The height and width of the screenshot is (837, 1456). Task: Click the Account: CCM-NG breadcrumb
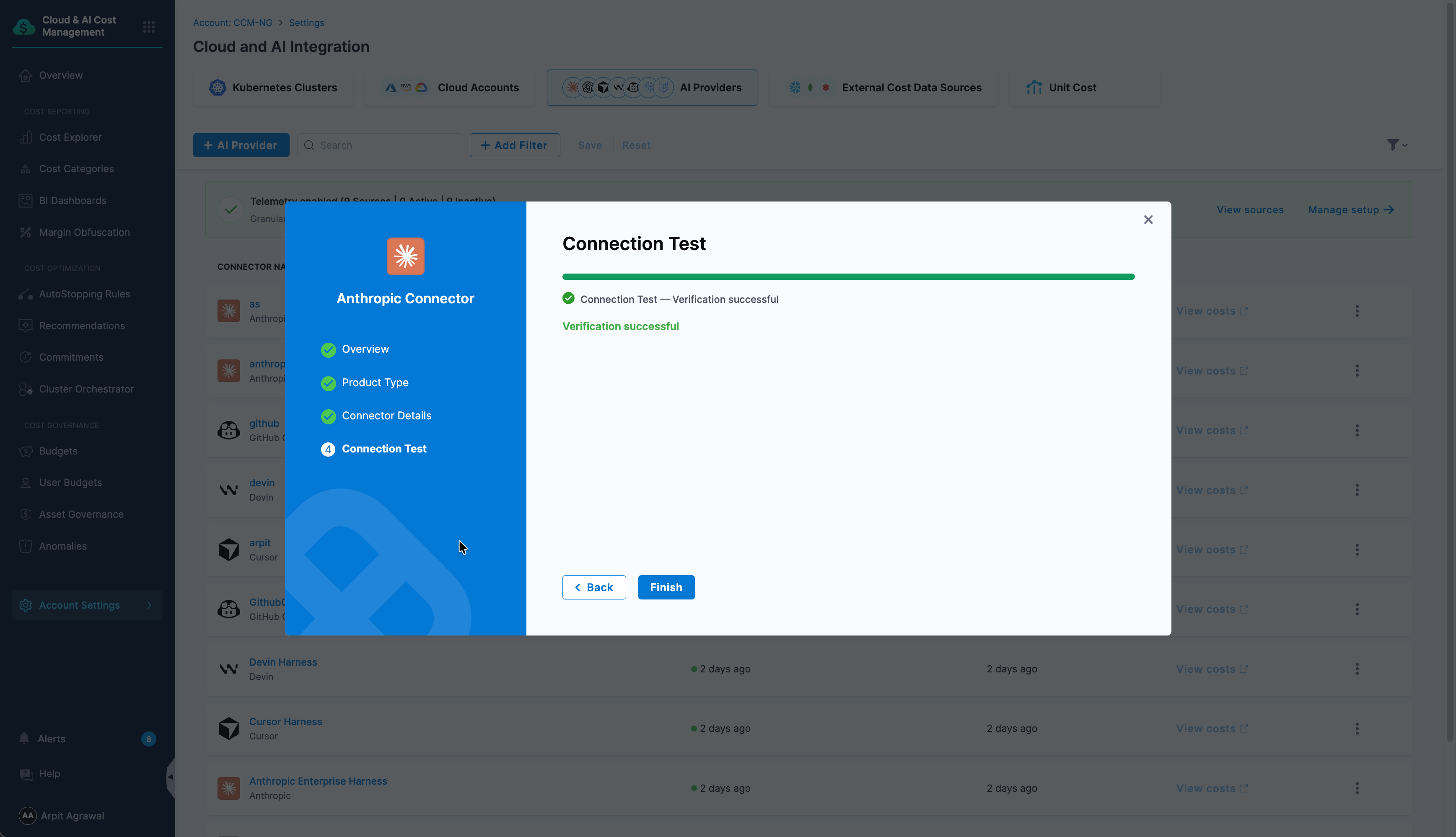pyautogui.click(x=233, y=23)
